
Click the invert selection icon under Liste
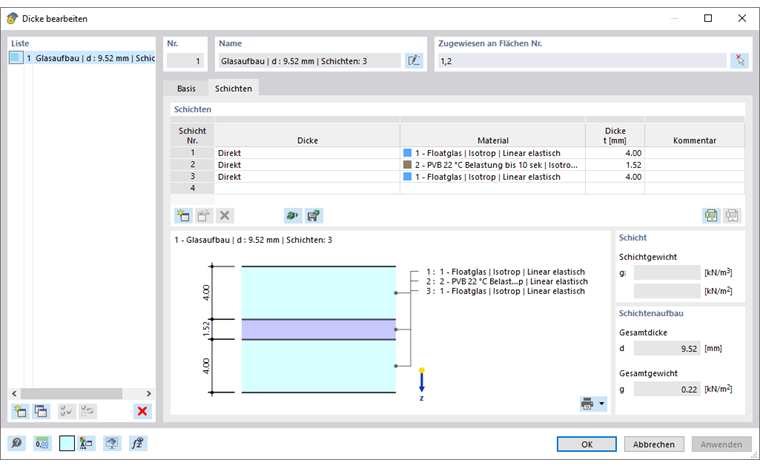pos(87,411)
